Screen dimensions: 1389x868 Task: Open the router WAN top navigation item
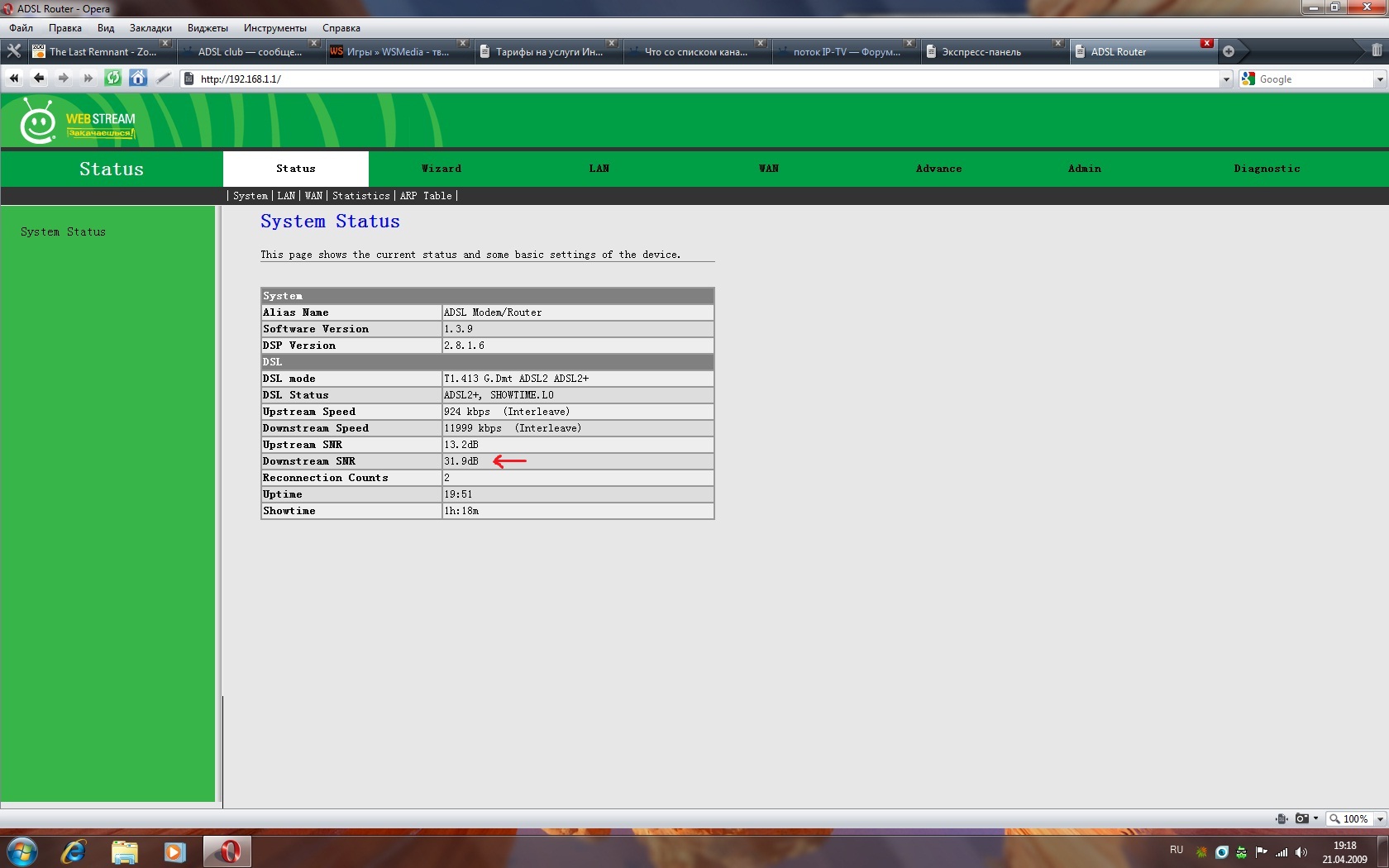point(769,169)
